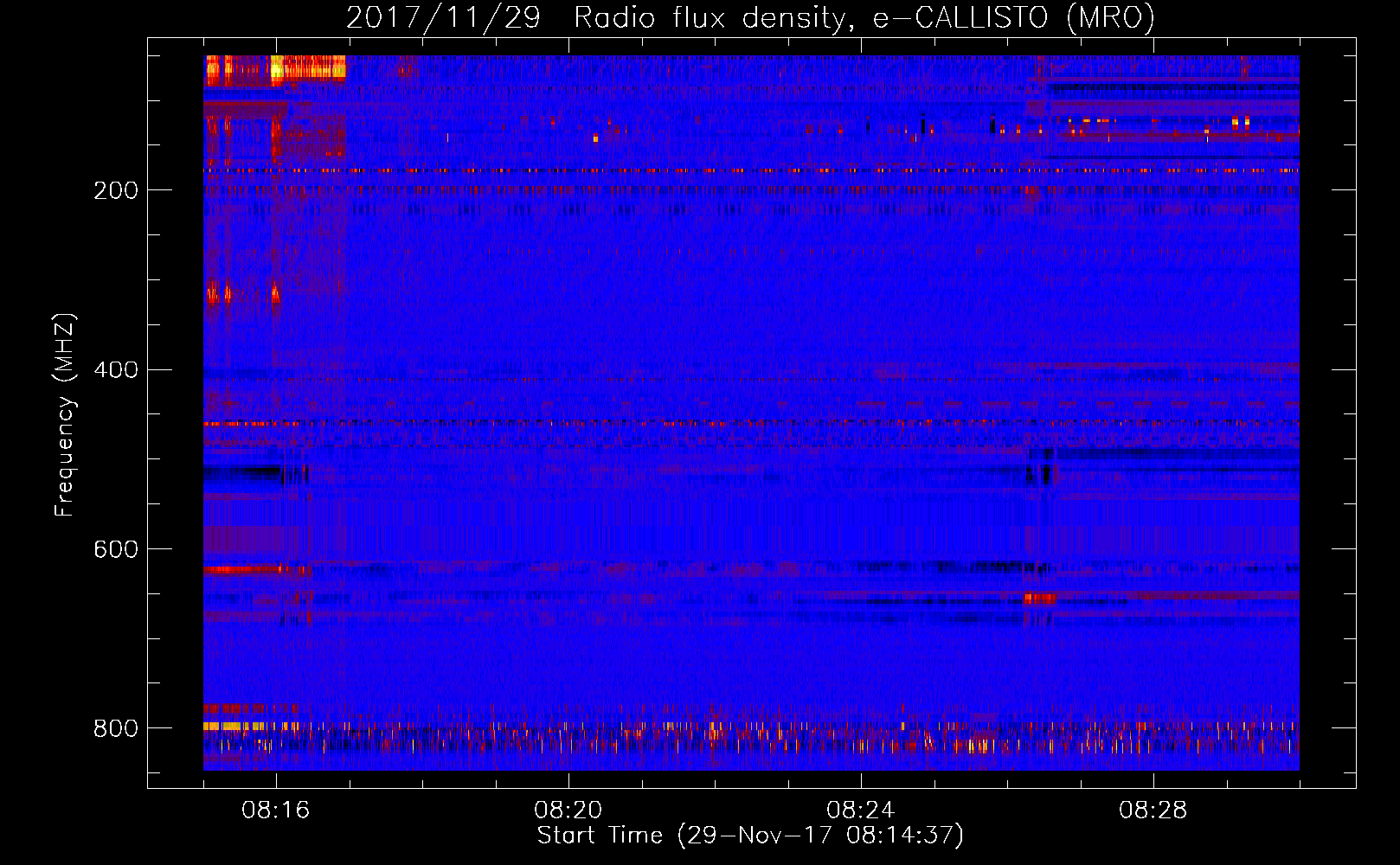This screenshot has height=865, width=1400.
Task: Click the '08:28' time tick label
Action: coord(1153,811)
